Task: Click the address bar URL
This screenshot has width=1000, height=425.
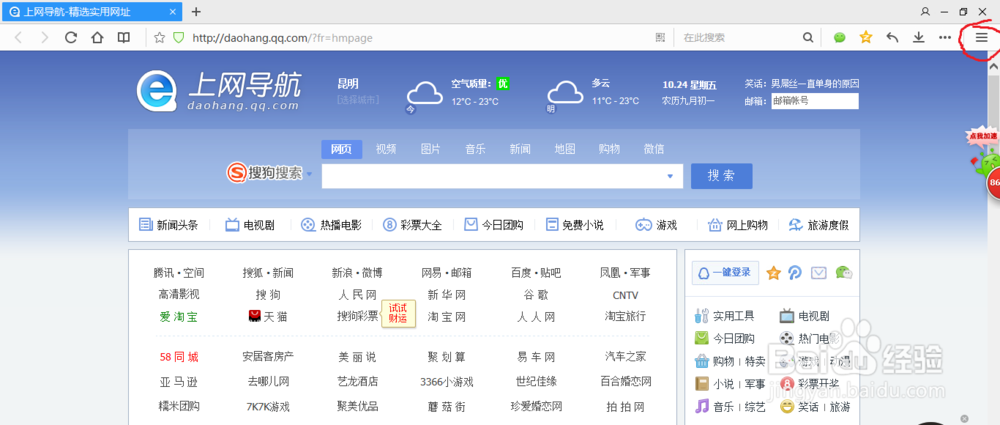Action: click(x=283, y=38)
